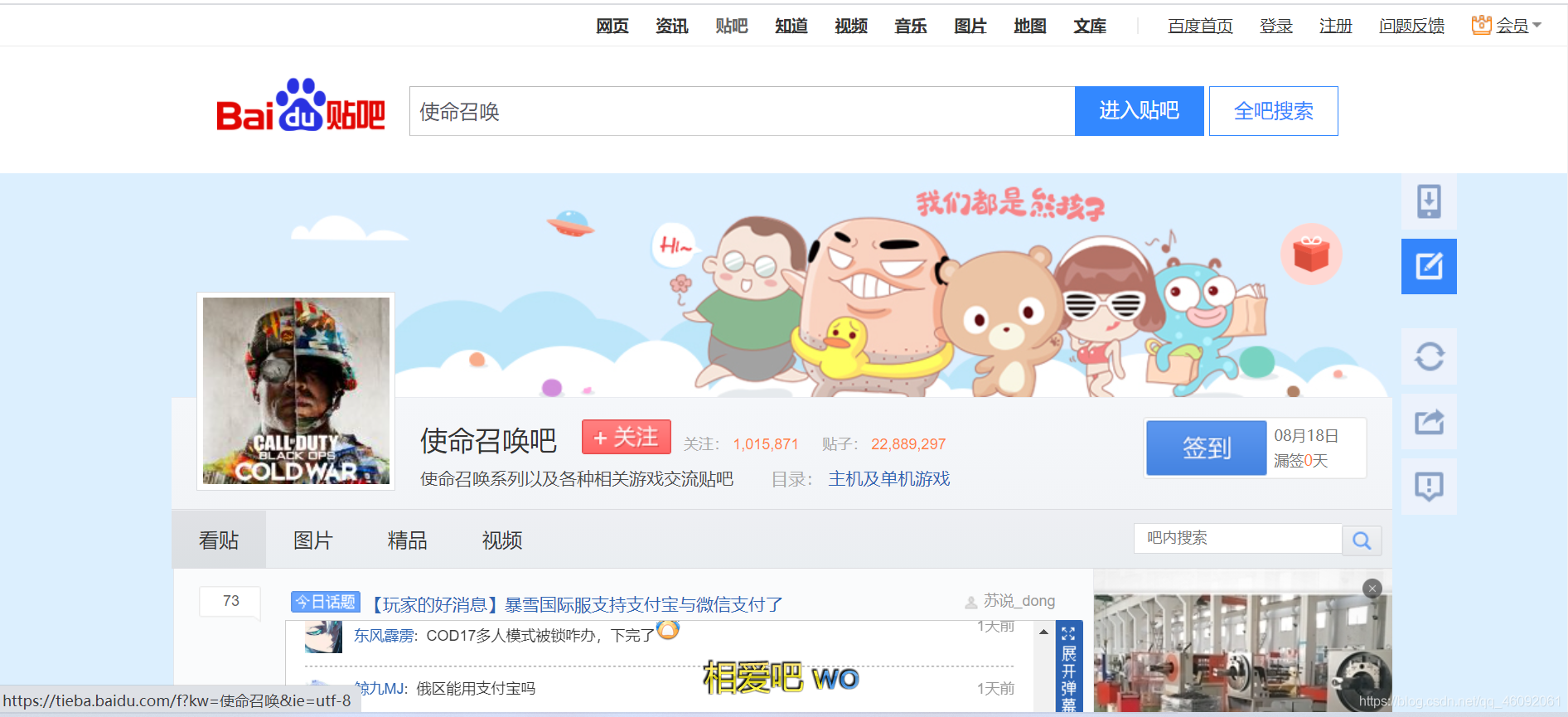Go to 百度首页 link
This screenshot has width=1568, height=717.
coord(1200,27)
